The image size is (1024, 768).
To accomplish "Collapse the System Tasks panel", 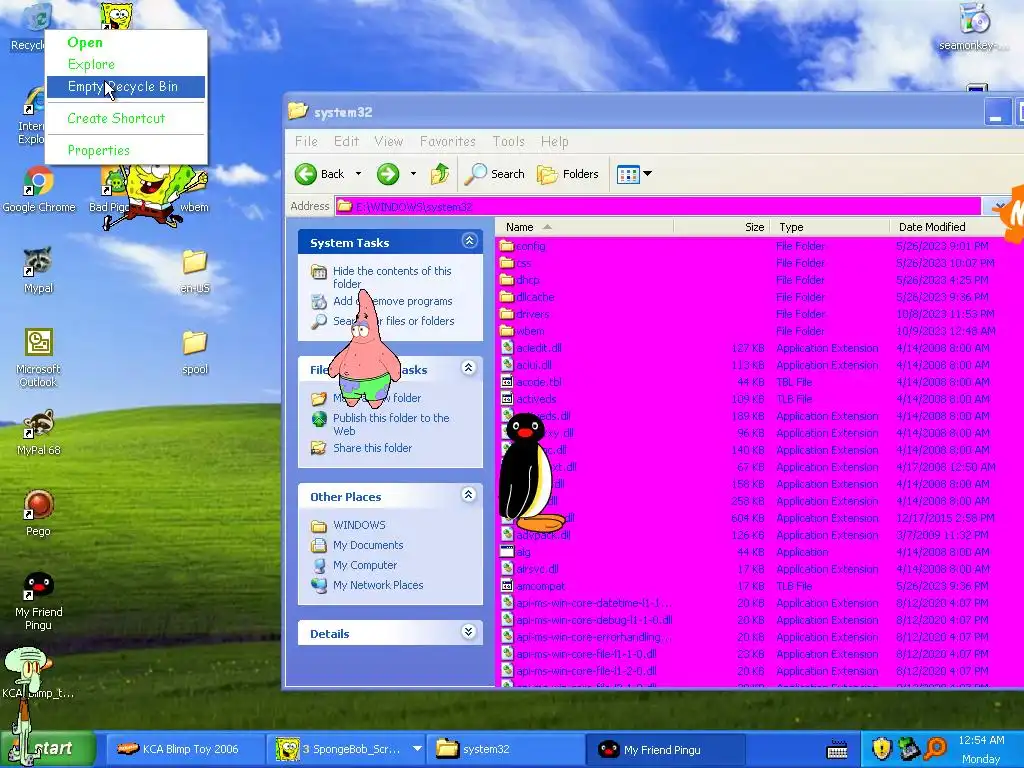I will pyautogui.click(x=469, y=241).
